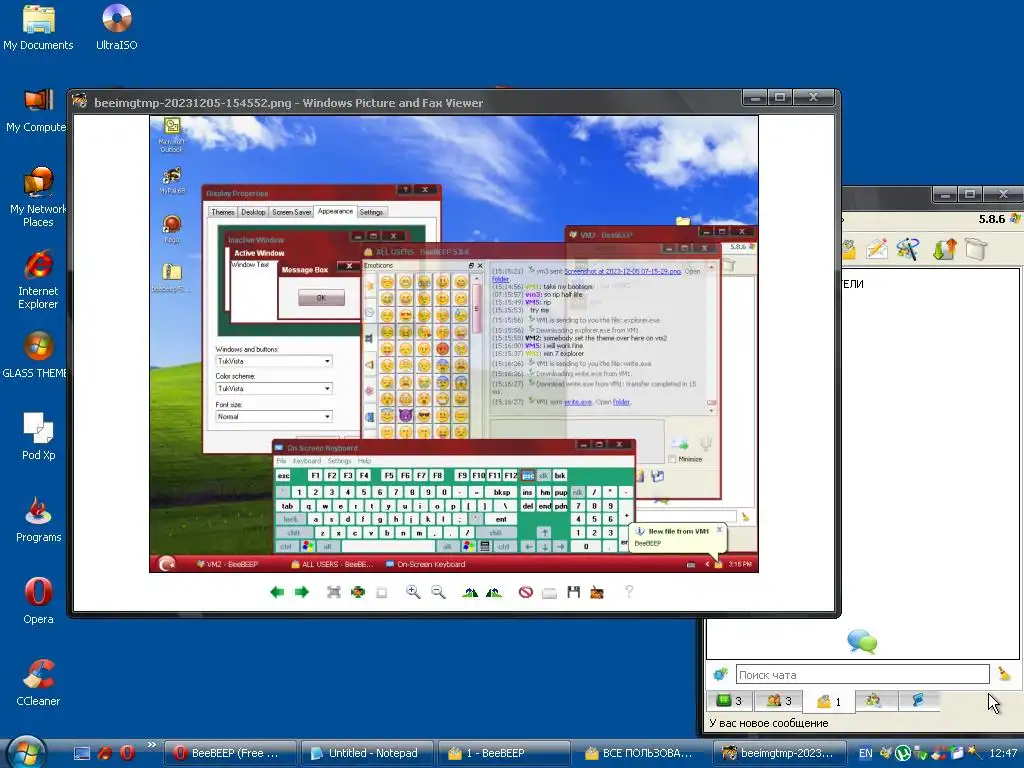1024x768 pixels.
Task: Open Programs desktop icon
Action: (x=39, y=519)
